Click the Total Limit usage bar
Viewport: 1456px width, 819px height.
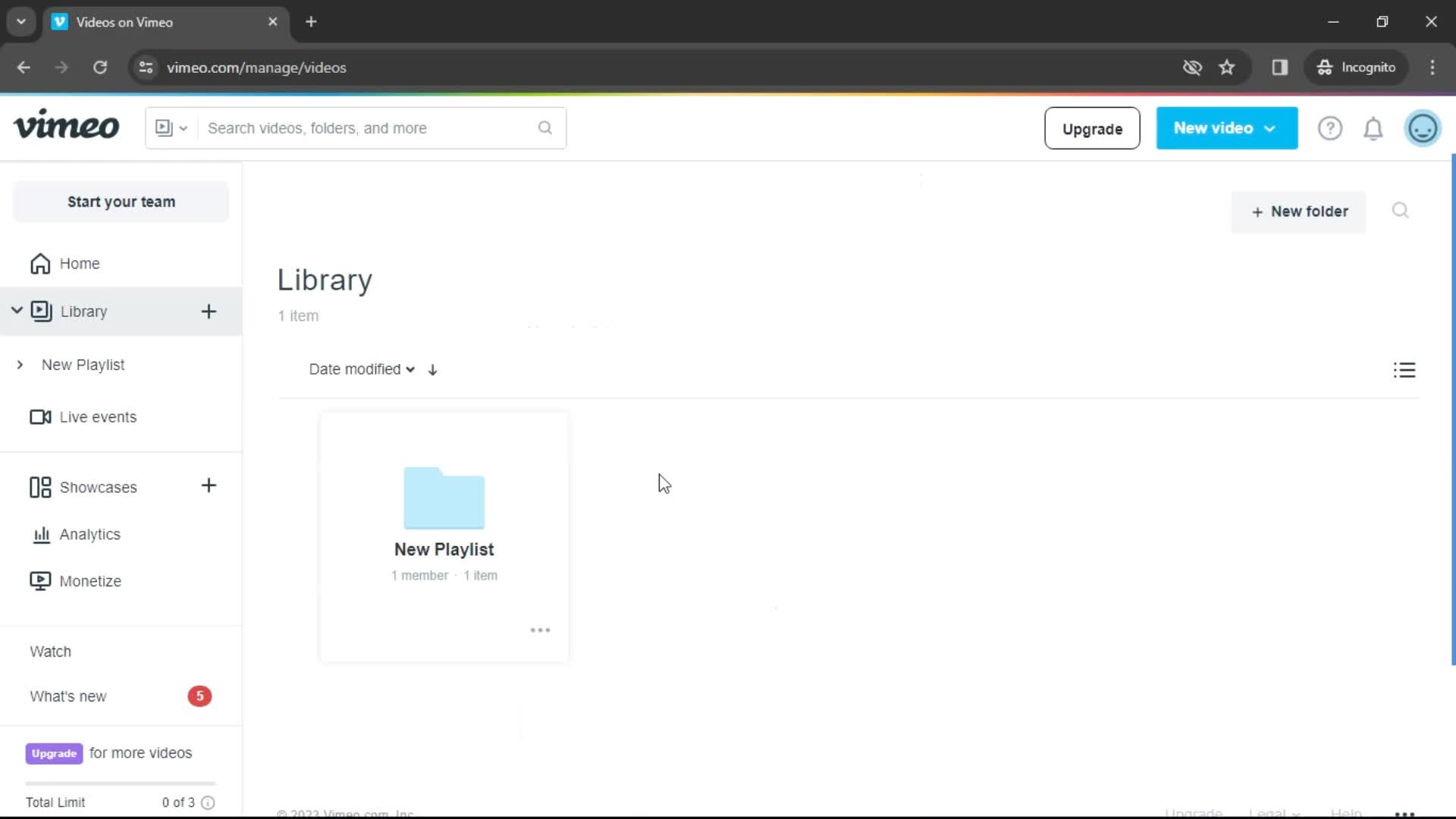click(121, 783)
